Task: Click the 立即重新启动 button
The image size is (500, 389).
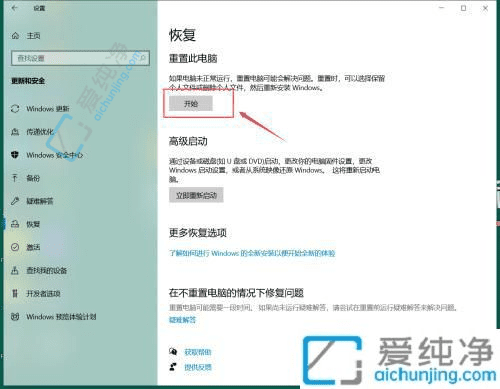Action: point(196,195)
